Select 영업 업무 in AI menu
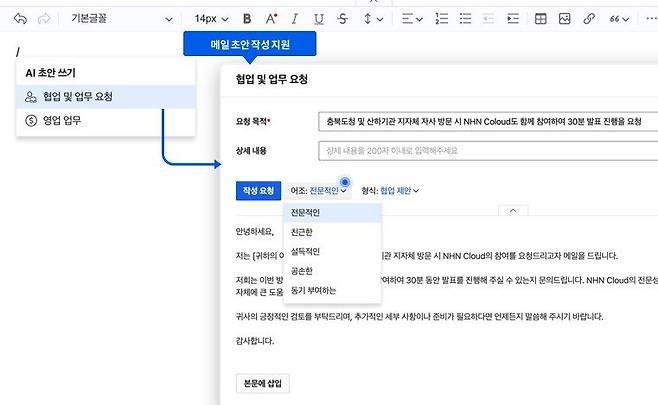Image resolution: width=658 pixels, height=405 pixels. (105, 121)
